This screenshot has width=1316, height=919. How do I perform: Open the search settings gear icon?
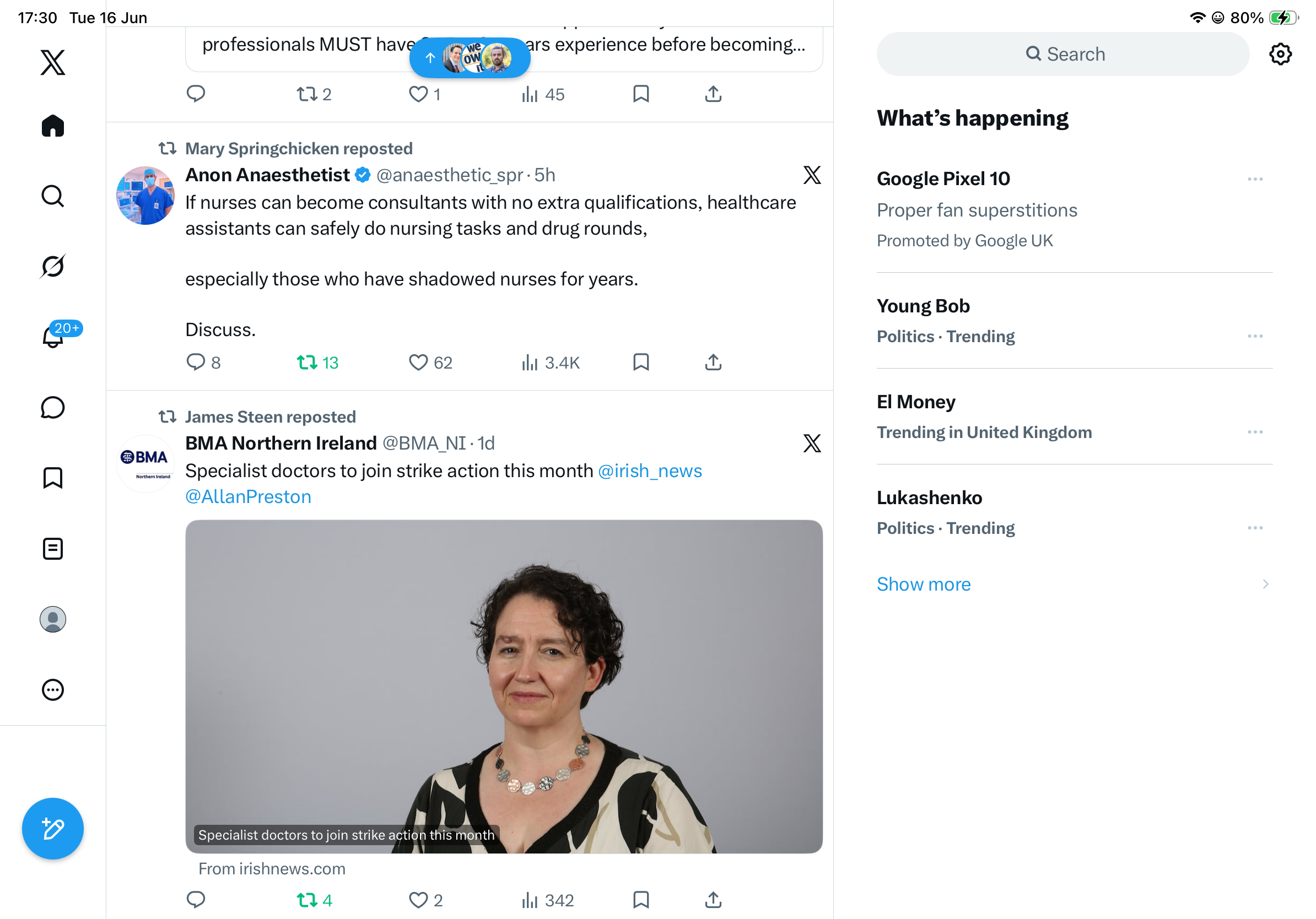[x=1280, y=54]
